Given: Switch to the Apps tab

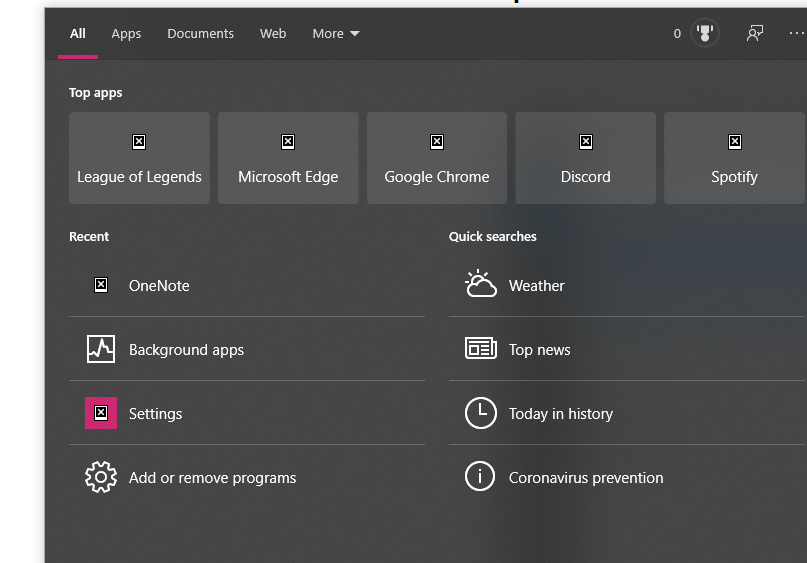Looking at the screenshot, I should click(126, 34).
